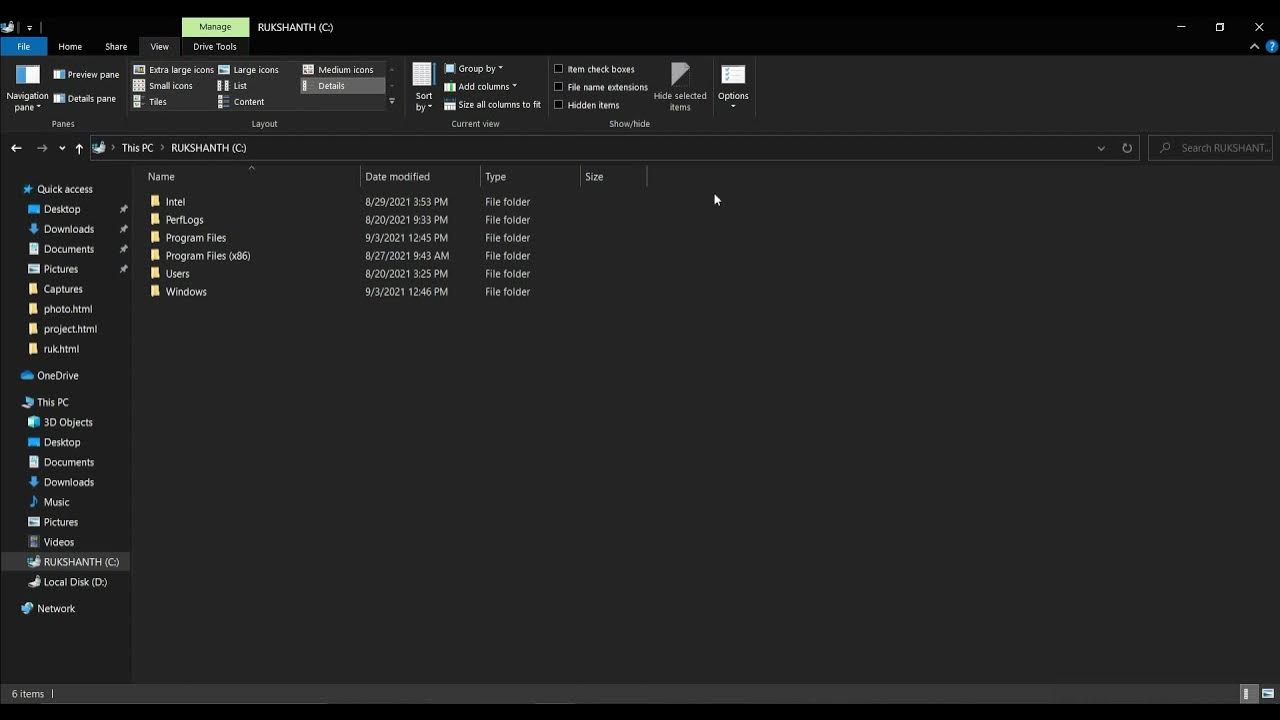The image size is (1280, 720).
Task: Select the PerfLogs folder
Action: click(184, 220)
